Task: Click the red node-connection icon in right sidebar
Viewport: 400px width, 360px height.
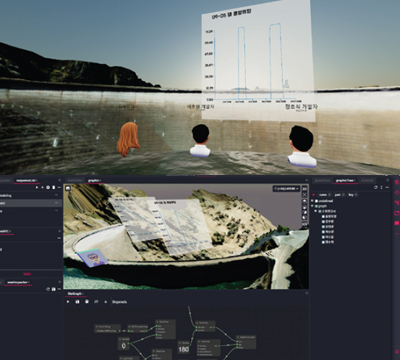Action: pyautogui.click(x=397, y=203)
